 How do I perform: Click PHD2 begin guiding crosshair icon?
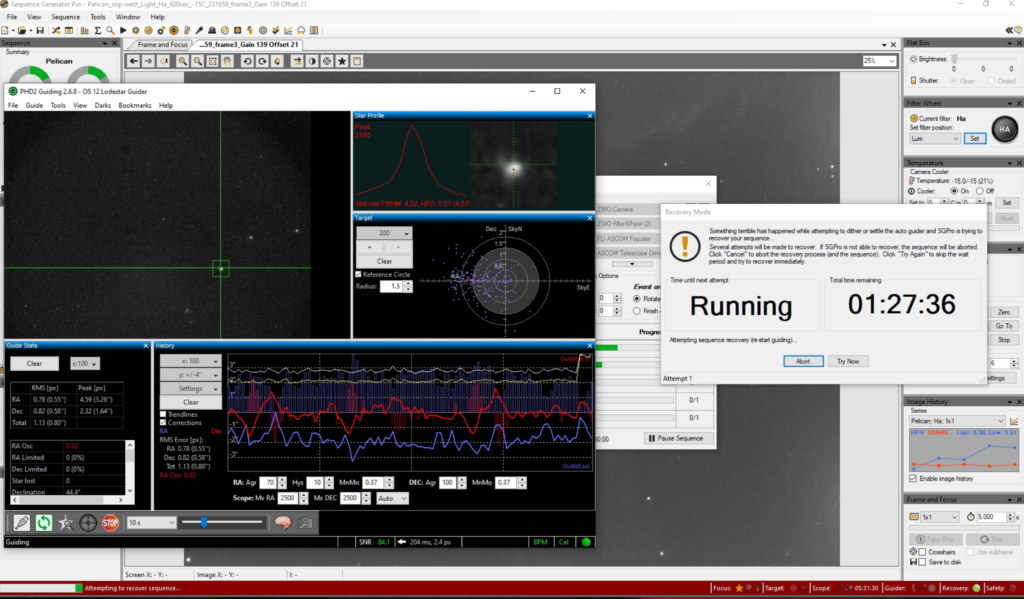pyautogui.click(x=88, y=523)
